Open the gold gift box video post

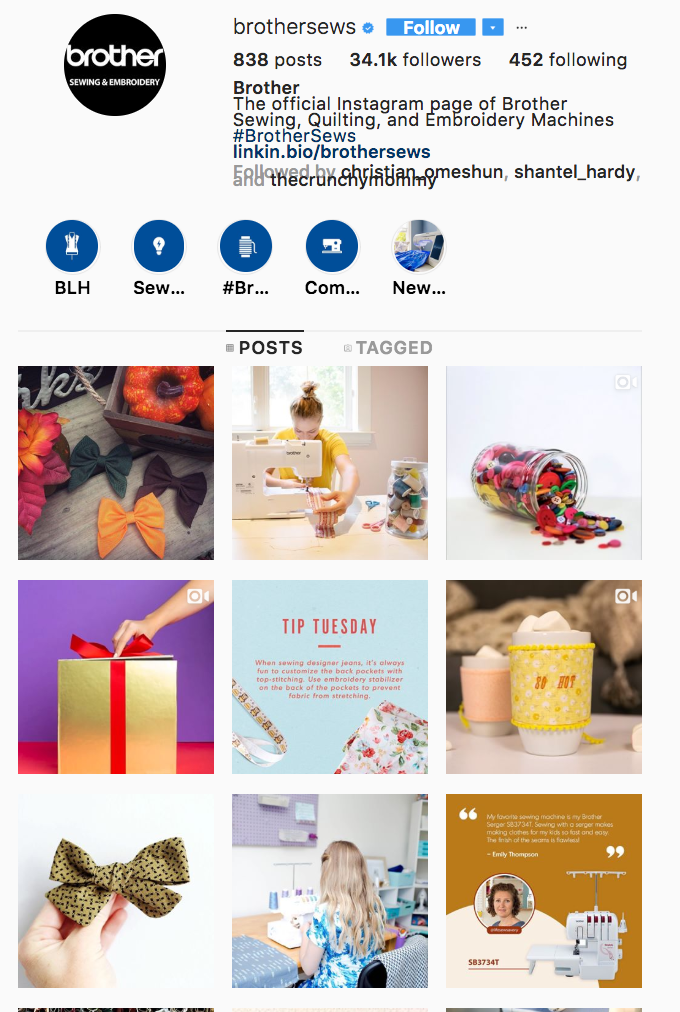tap(116, 677)
